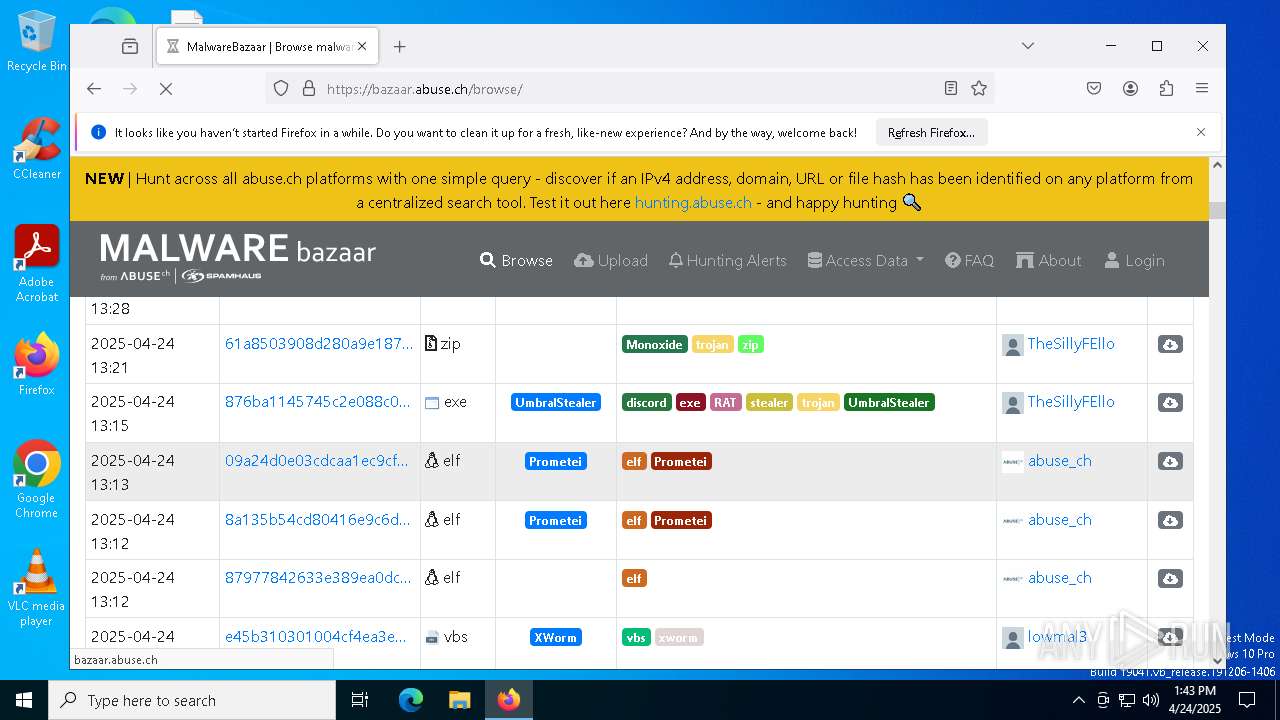This screenshot has width=1280, height=720.
Task: Open TheSillyFEllo reporter in exe row
Action: coord(1070,401)
